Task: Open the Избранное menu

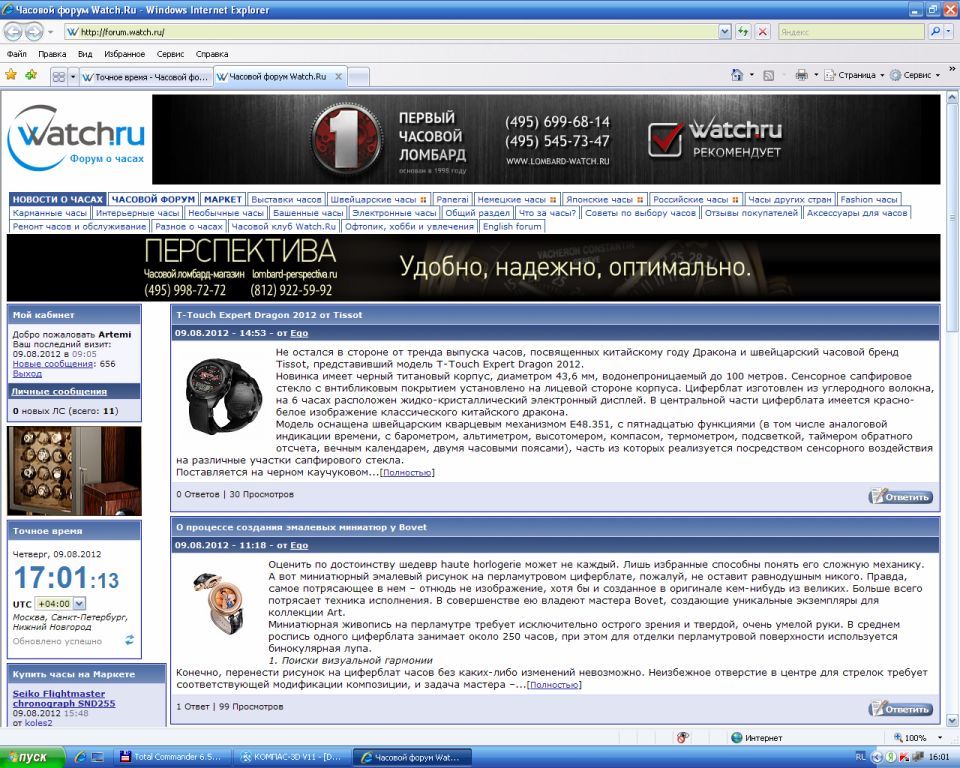Action: click(x=124, y=54)
